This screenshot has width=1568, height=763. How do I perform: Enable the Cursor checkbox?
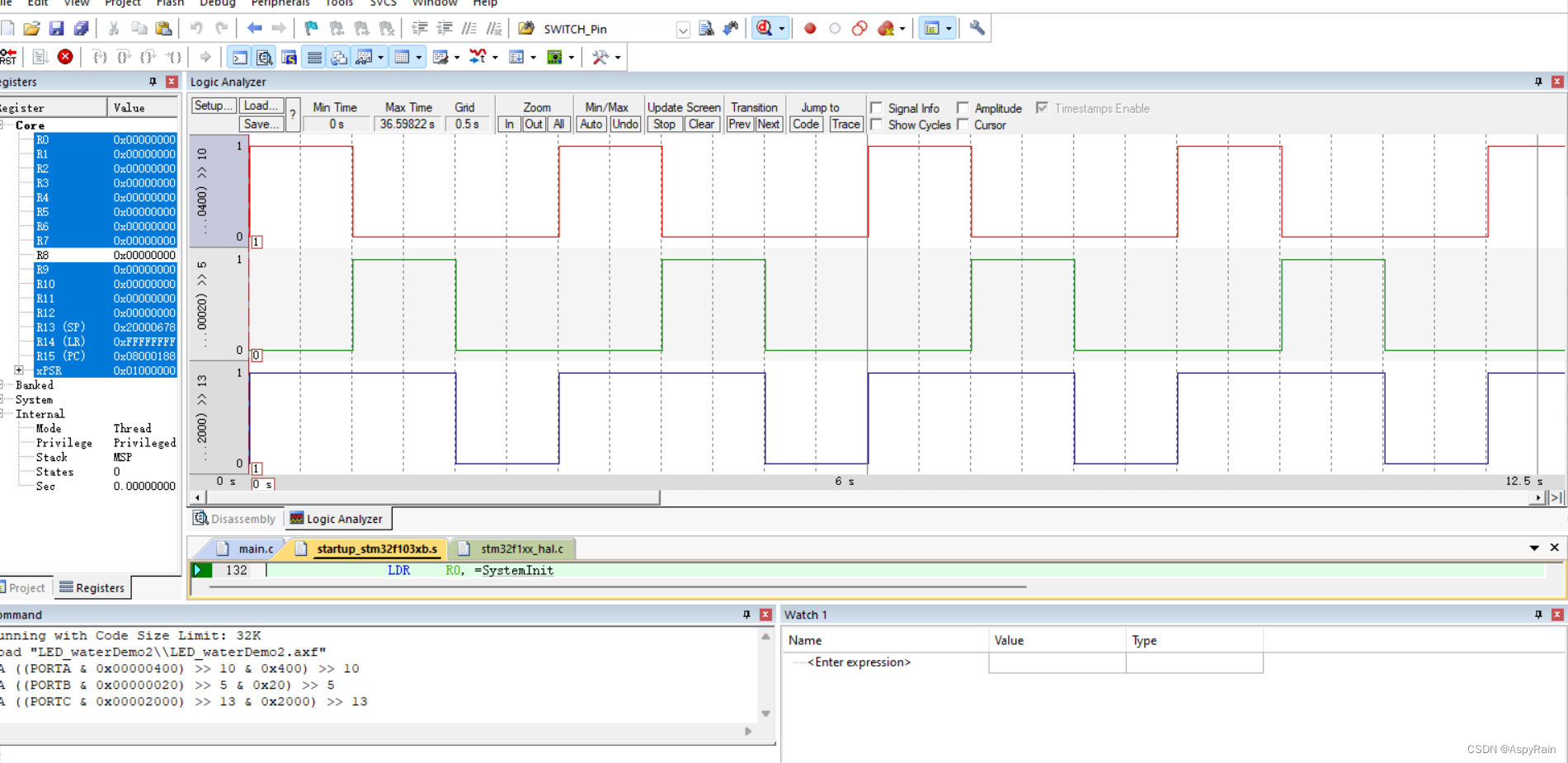[963, 125]
